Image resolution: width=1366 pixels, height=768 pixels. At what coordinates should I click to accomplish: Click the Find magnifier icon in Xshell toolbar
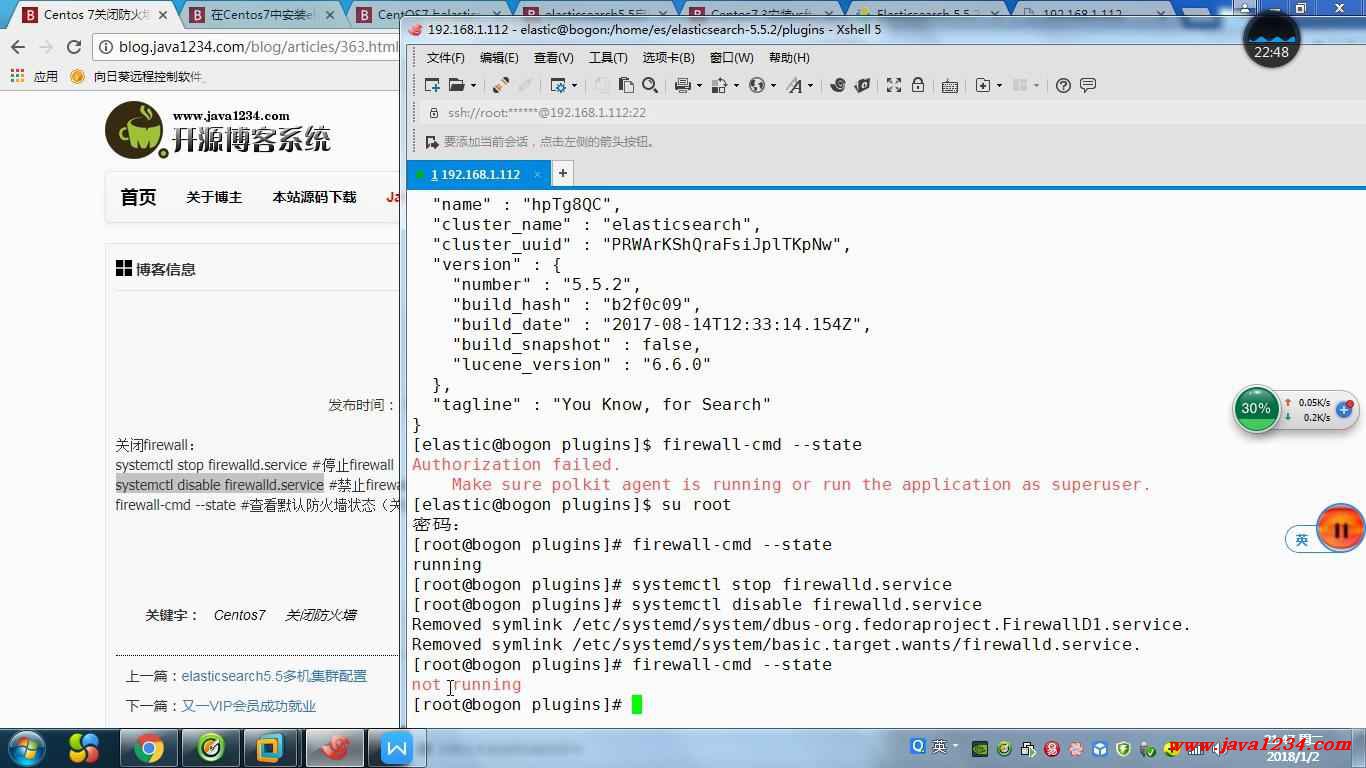(x=650, y=85)
